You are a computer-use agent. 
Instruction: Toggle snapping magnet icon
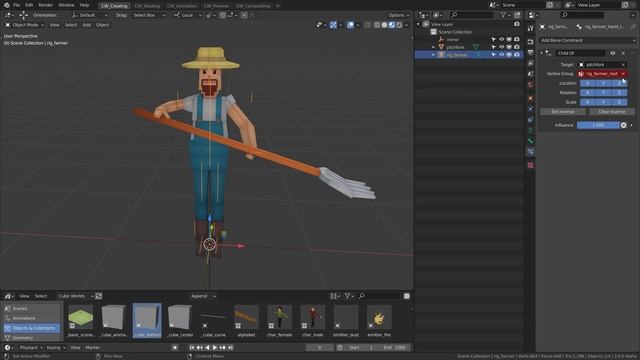point(222,15)
